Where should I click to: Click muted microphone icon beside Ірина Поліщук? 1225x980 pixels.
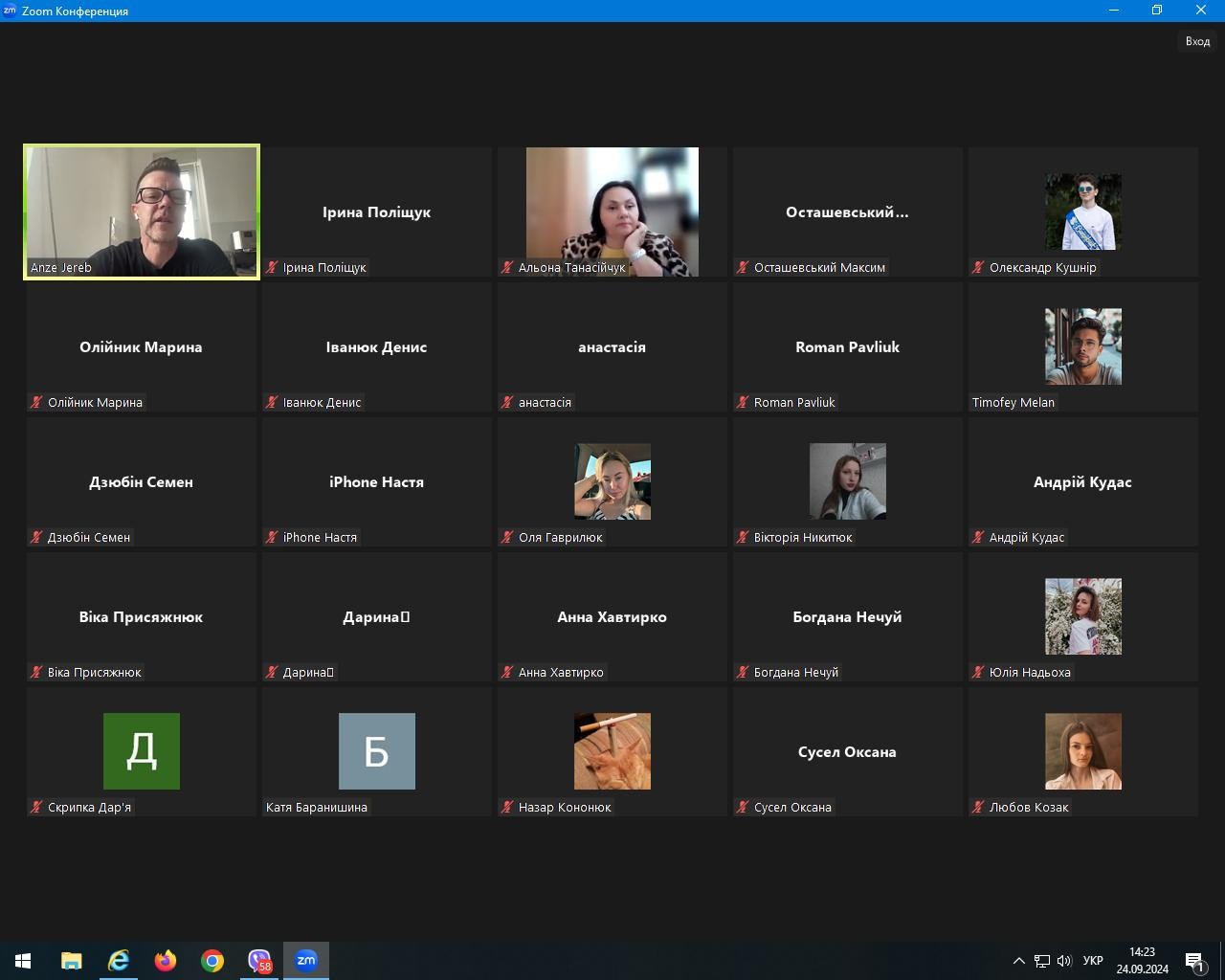[x=273, y=268]
